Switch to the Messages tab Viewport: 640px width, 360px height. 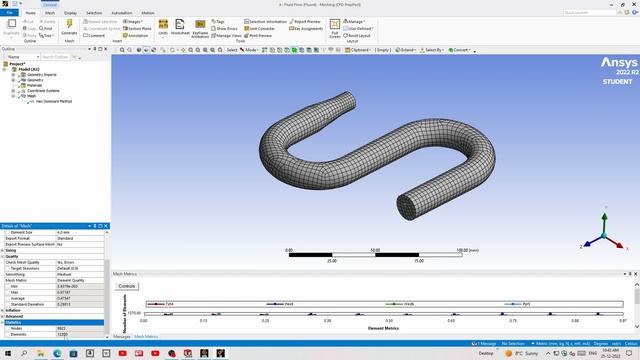coord(121,337)
